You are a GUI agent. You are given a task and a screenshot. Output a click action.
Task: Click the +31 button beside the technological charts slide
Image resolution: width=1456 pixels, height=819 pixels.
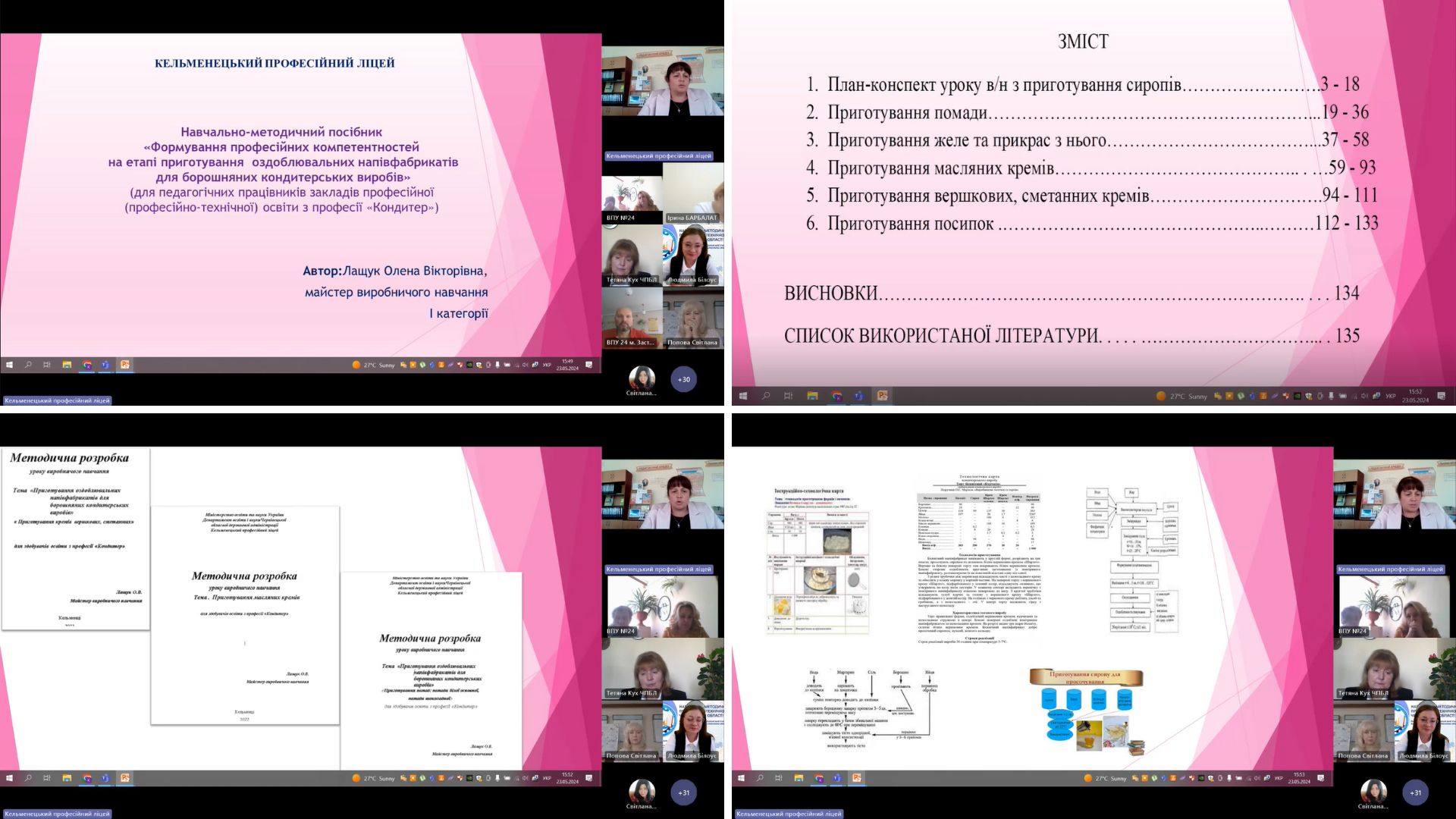click(x=1415, y=792)
